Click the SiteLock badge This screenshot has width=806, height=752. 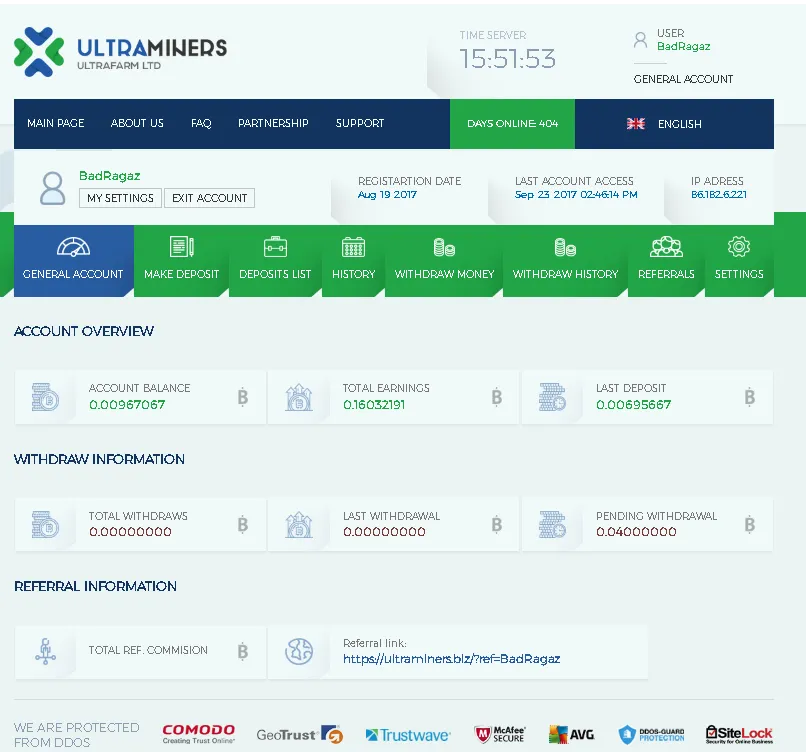[739, 734]
